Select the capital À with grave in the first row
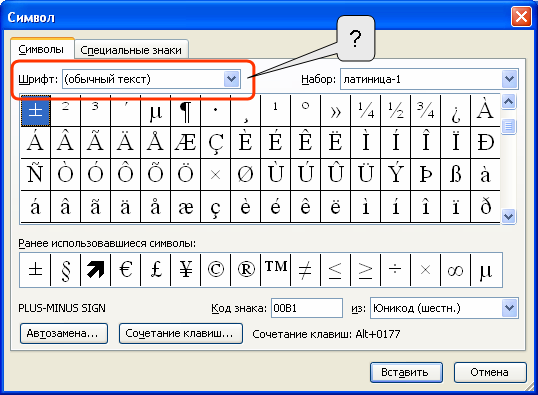The width and height of the screenshot is (538, 395). 486,111
